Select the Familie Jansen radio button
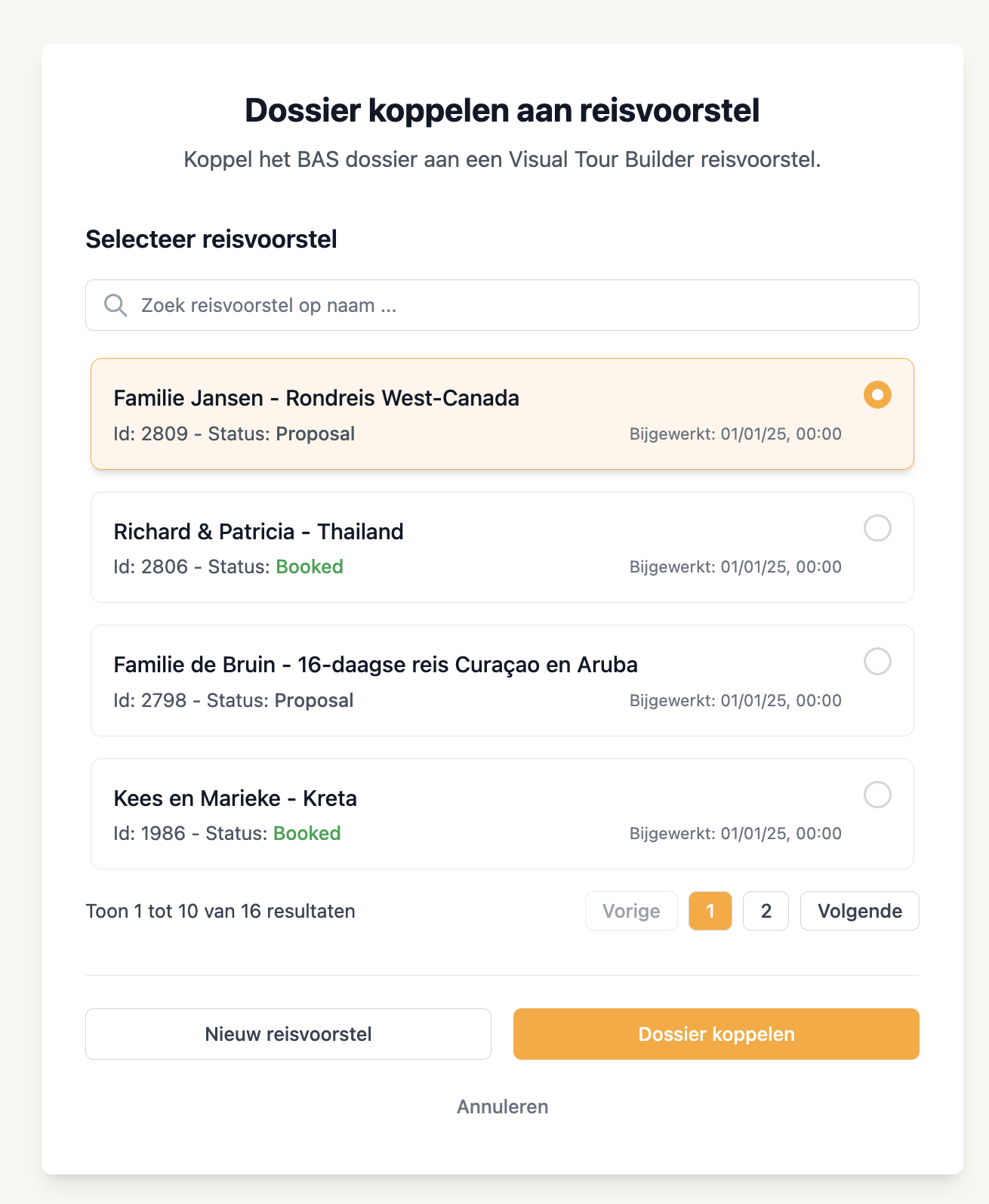989x1204 pixels. pyautogui.click(x=877, y=395)
